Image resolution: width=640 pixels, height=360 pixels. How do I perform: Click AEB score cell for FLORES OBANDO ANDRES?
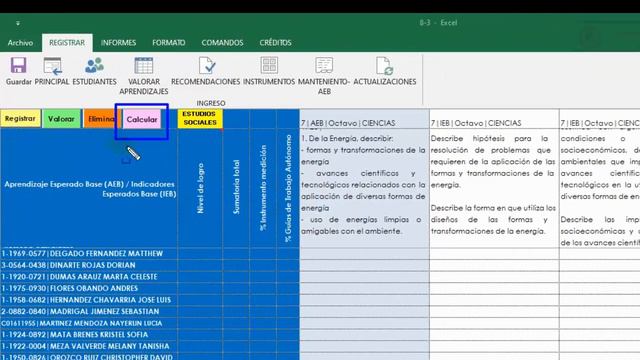click(x=364, y=288)
